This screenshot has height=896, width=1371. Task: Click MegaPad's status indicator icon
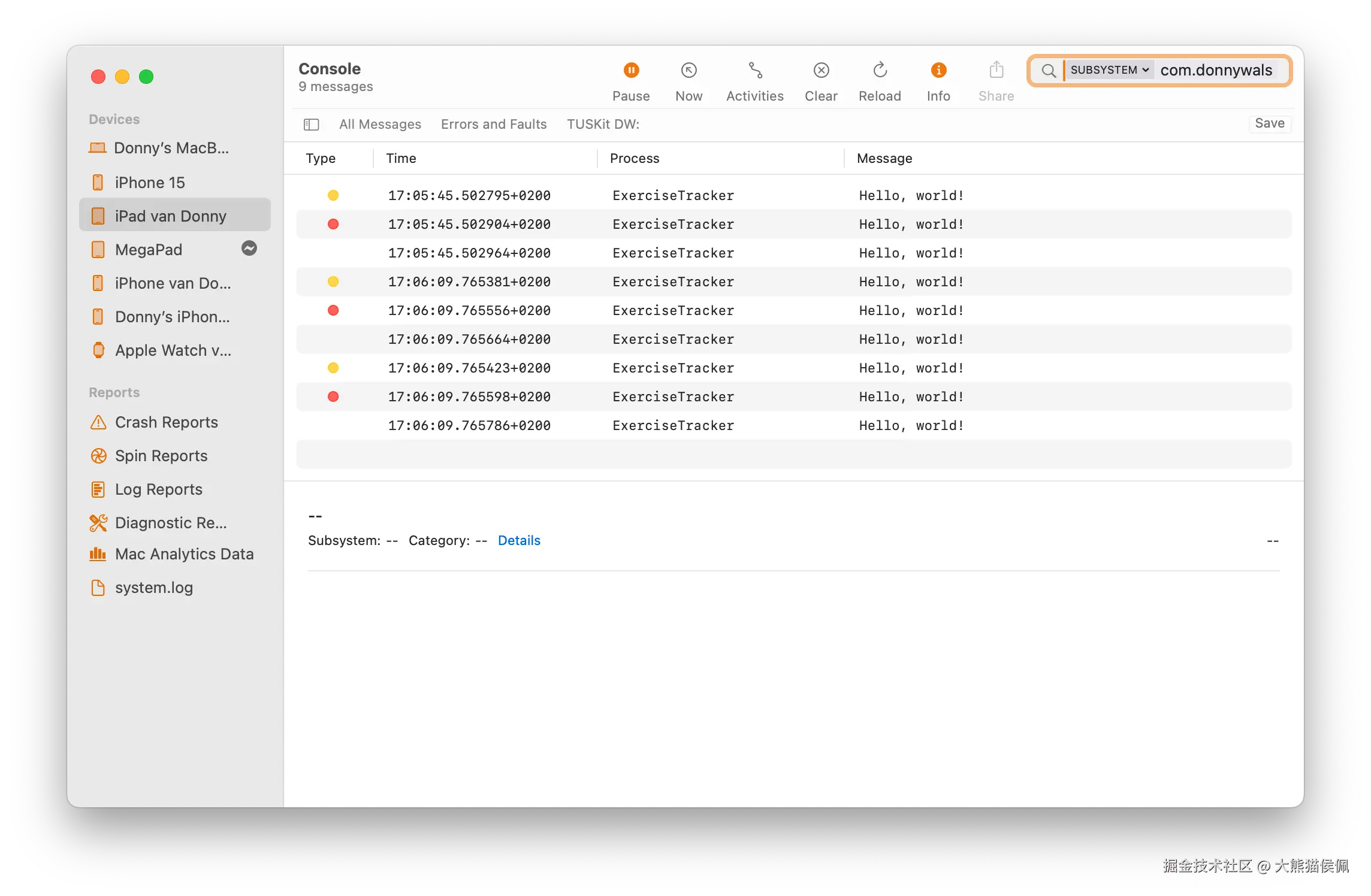(249, 249)
